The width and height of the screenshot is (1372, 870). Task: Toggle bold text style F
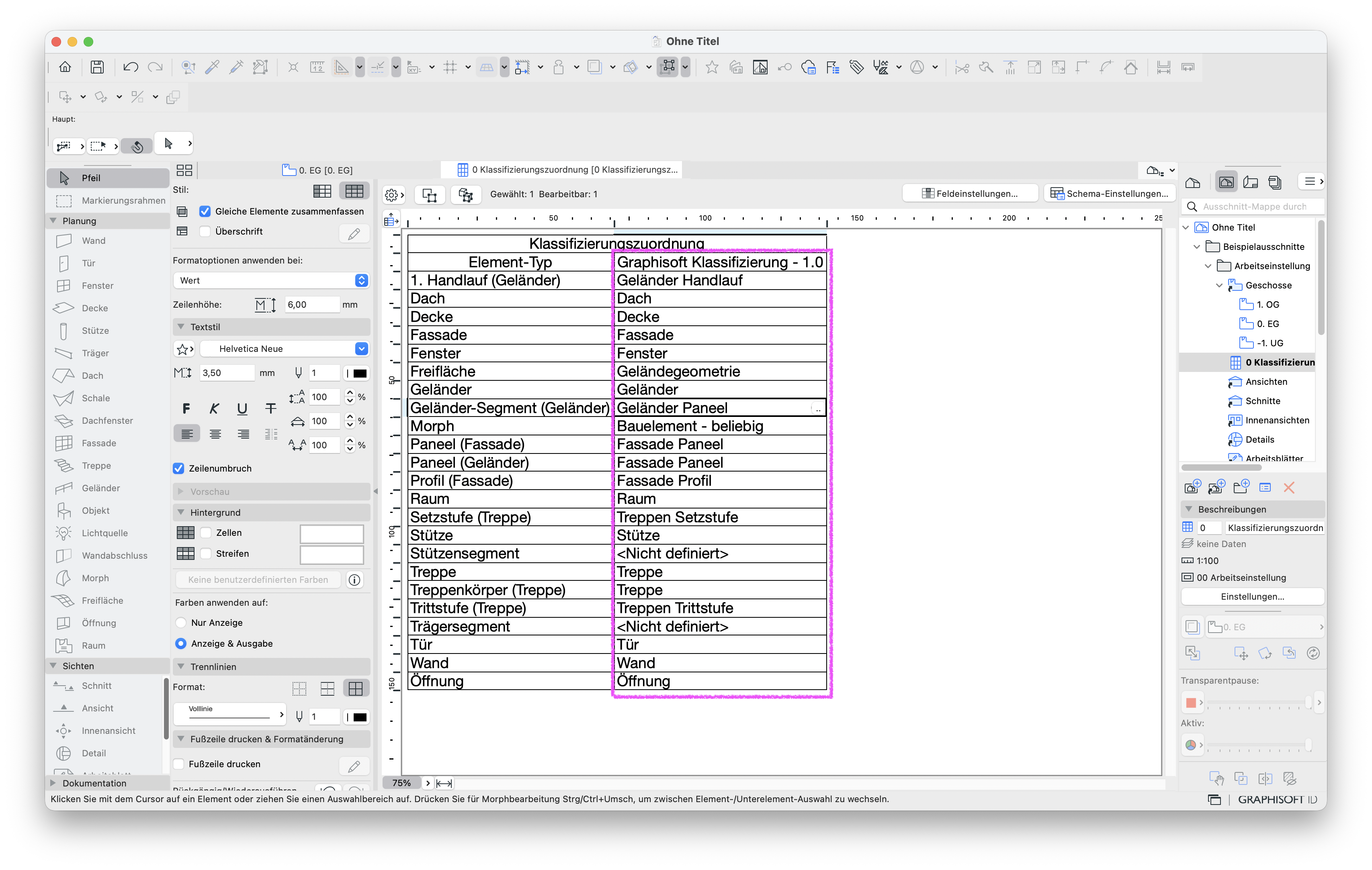point(186,409)
